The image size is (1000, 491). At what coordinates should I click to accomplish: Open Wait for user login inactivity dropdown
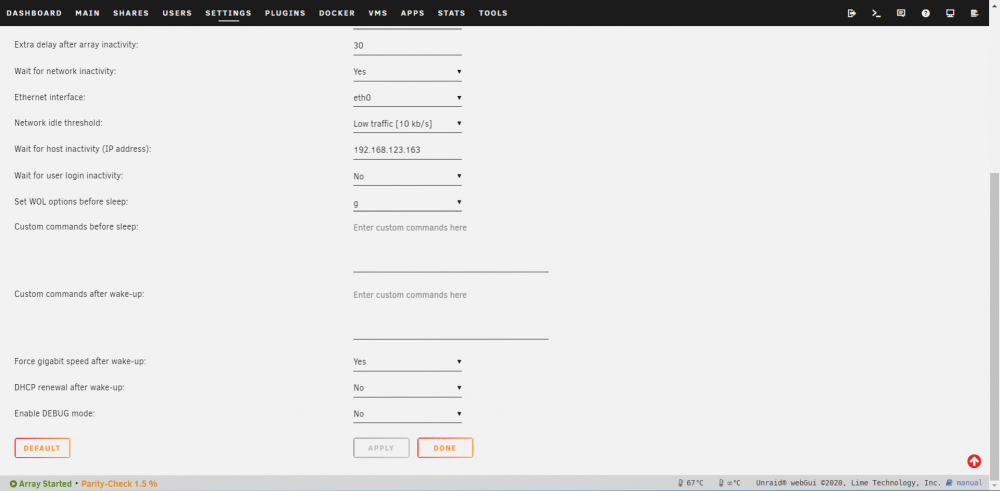[407, 176]
